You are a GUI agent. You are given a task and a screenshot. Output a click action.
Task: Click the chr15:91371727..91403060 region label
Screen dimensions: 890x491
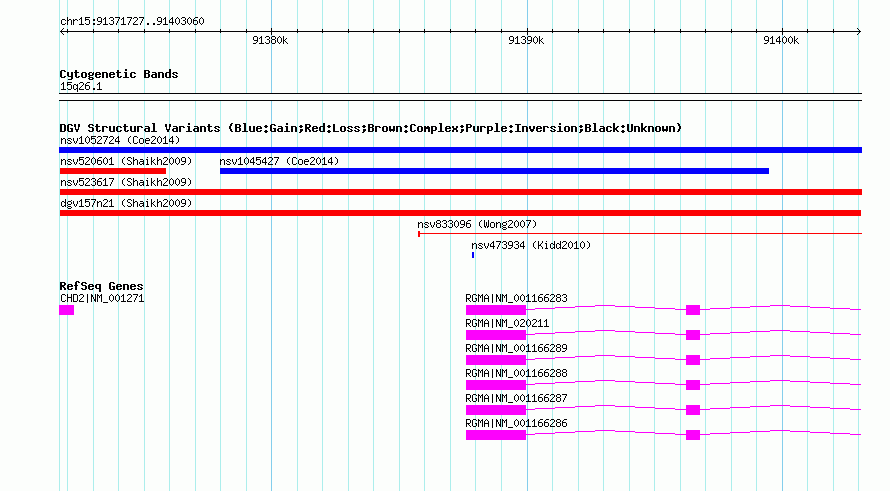132,22
